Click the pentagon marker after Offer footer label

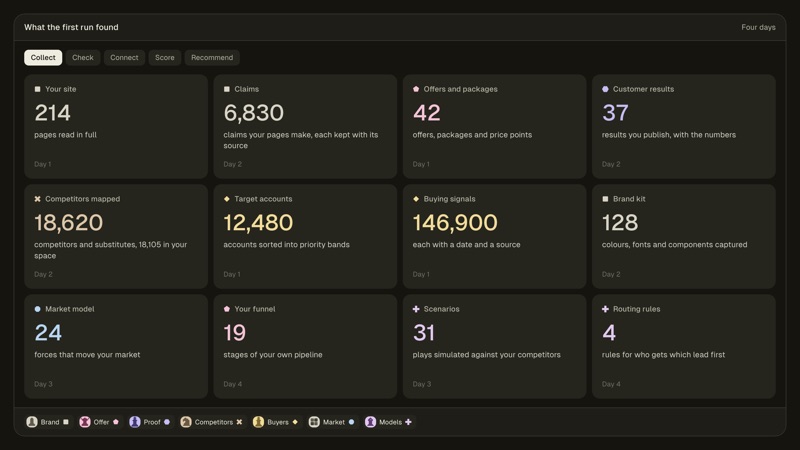coord(116,422)
